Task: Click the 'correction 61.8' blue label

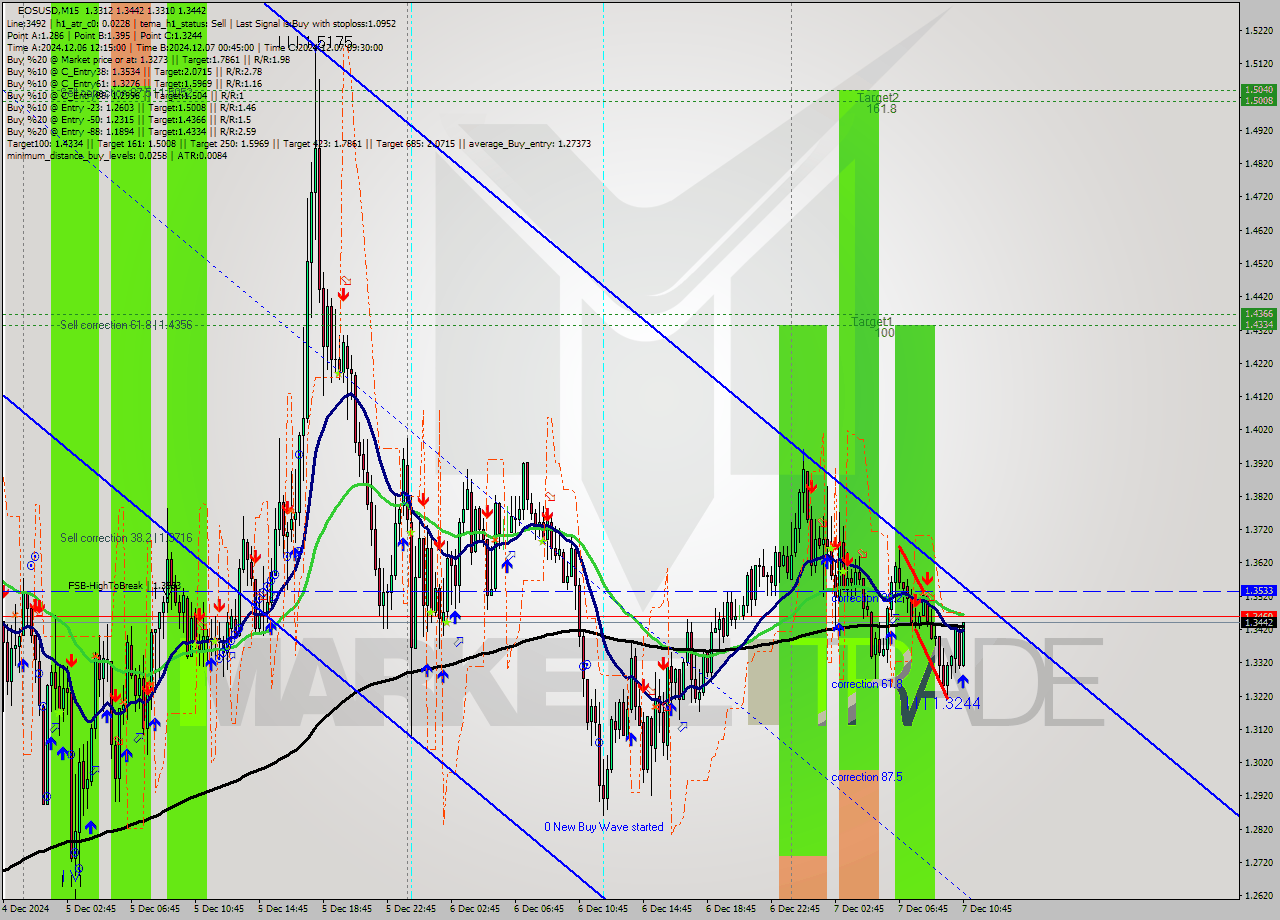Action: point(866,684)
